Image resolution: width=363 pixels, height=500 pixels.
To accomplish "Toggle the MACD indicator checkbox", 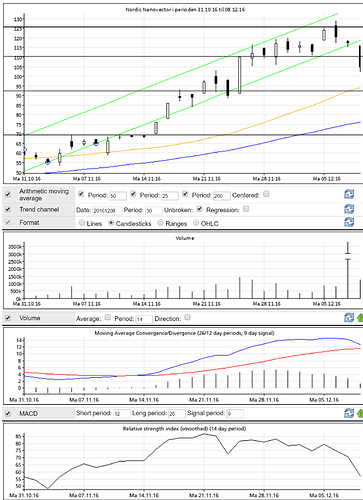I will pos(8,414).
